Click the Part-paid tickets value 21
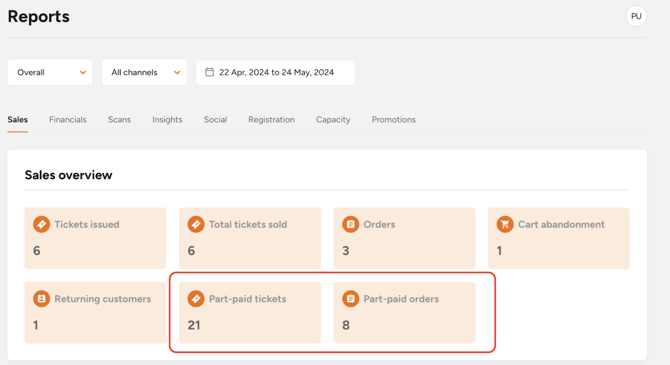670x365 pixels. pos(194,325)
